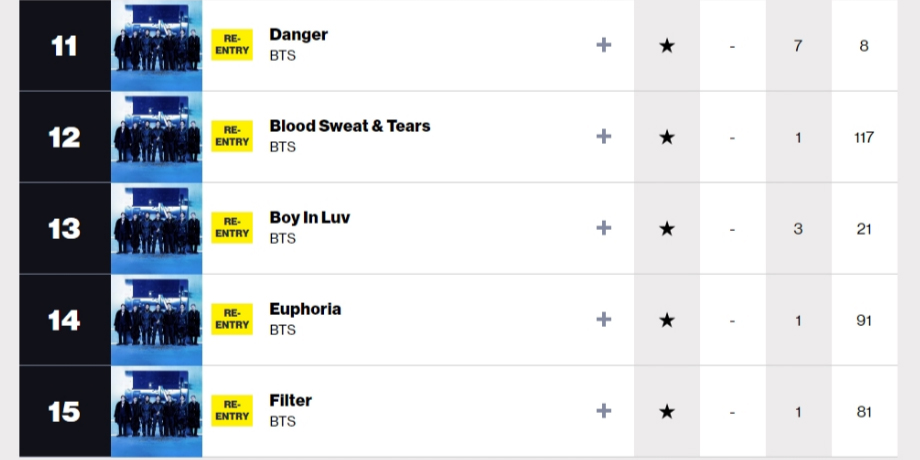Select star icon for Blood Sweat & Tears

(667, 137)
